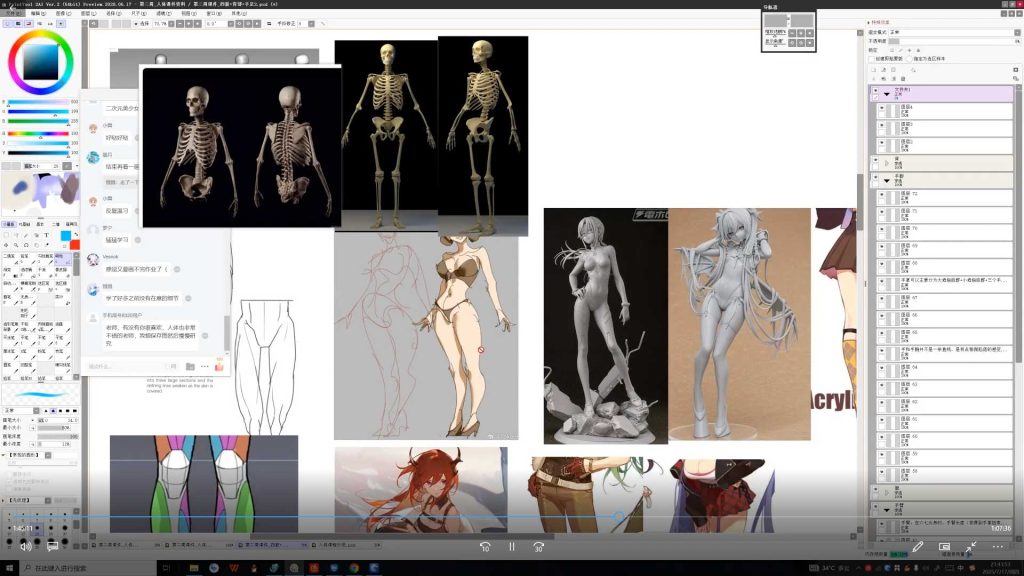Toggle the selection source radio option
The image size is (1024, 576).
click(910, 59)
